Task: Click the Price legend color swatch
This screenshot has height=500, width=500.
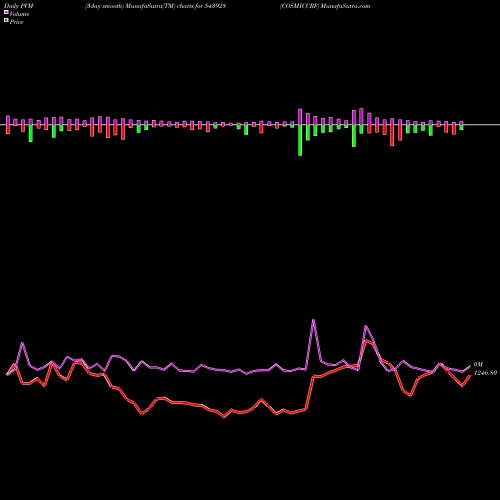Action: tap(6, 21)
